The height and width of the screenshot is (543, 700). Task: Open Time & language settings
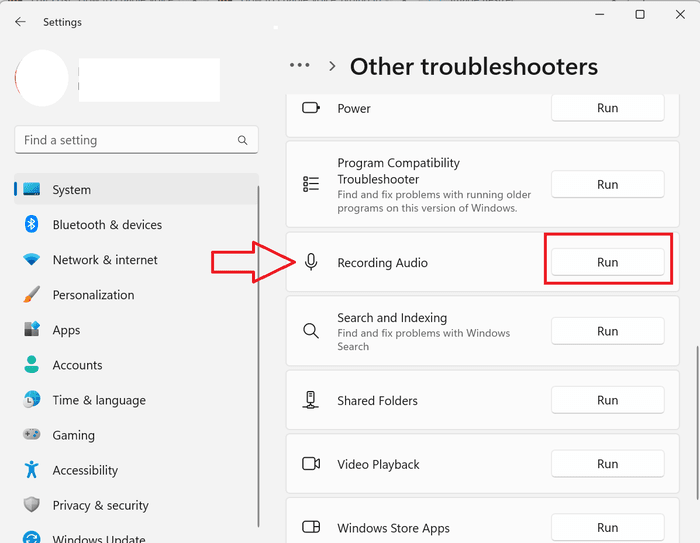pyautogui.click(x=136, y=400)
